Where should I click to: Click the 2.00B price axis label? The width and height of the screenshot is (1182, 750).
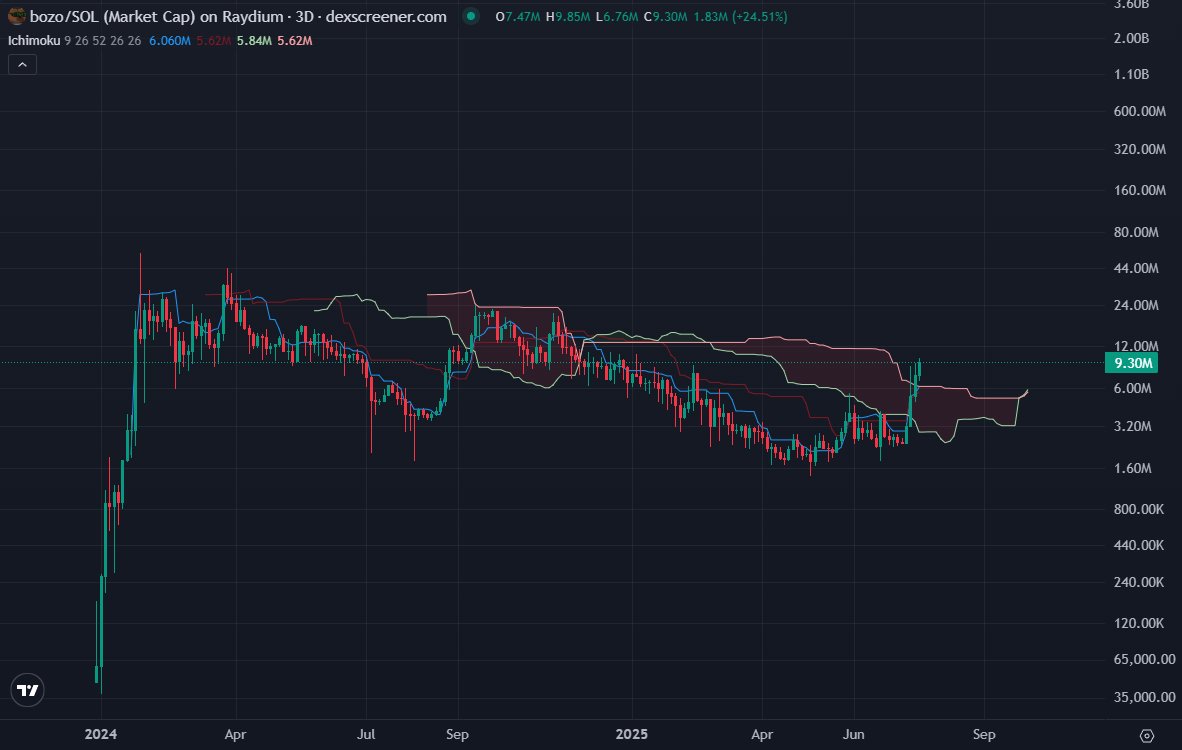(x=1131, y=38)
